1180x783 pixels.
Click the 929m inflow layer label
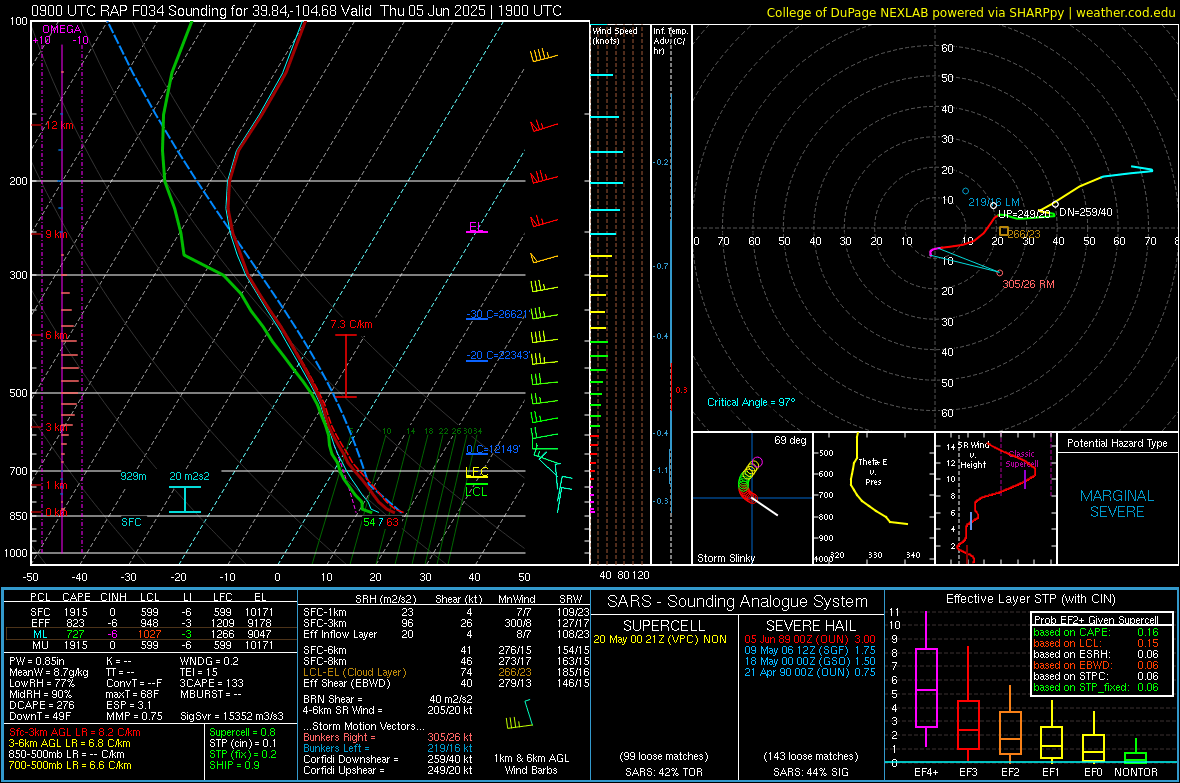coord(133,477)
